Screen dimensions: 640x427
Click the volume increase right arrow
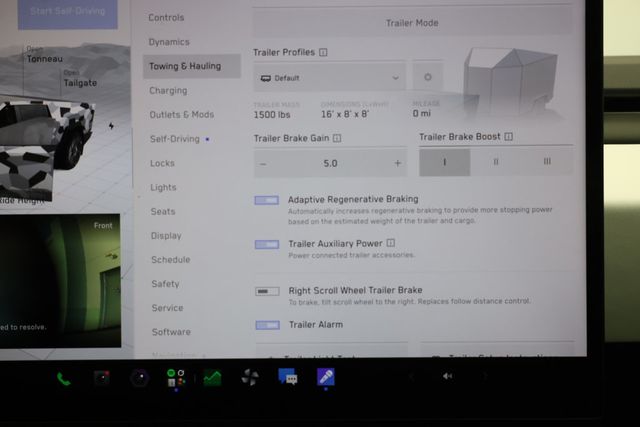485,376
